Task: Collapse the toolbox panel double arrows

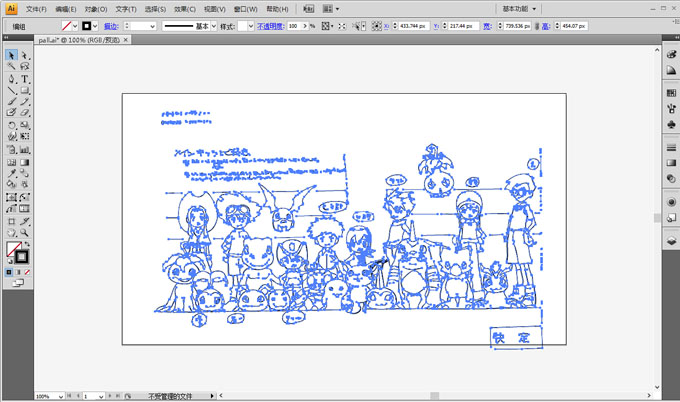Action: click(x=6, y=38)
